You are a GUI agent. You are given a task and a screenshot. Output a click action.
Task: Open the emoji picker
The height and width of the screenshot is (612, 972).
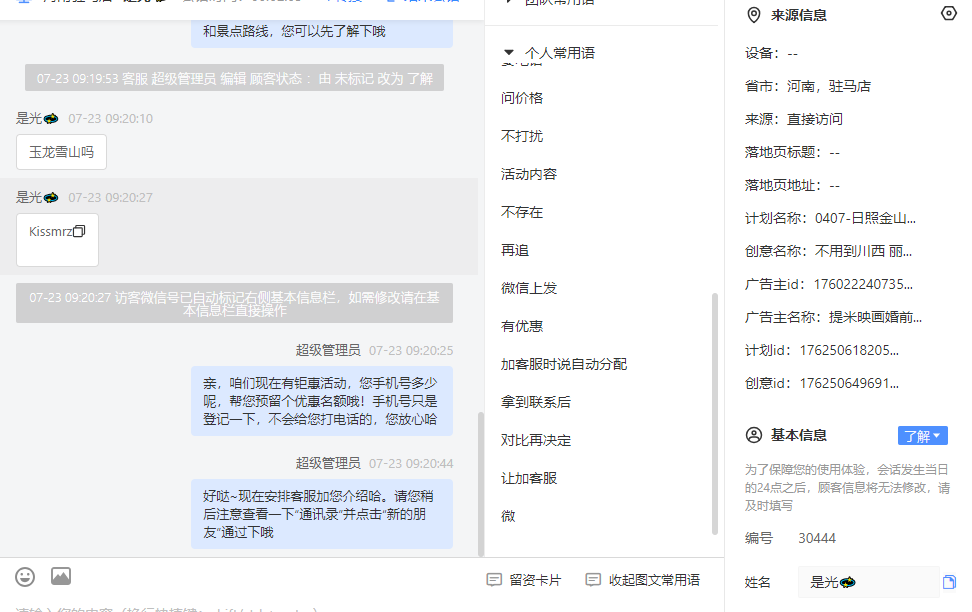click(x=25, y=577)
